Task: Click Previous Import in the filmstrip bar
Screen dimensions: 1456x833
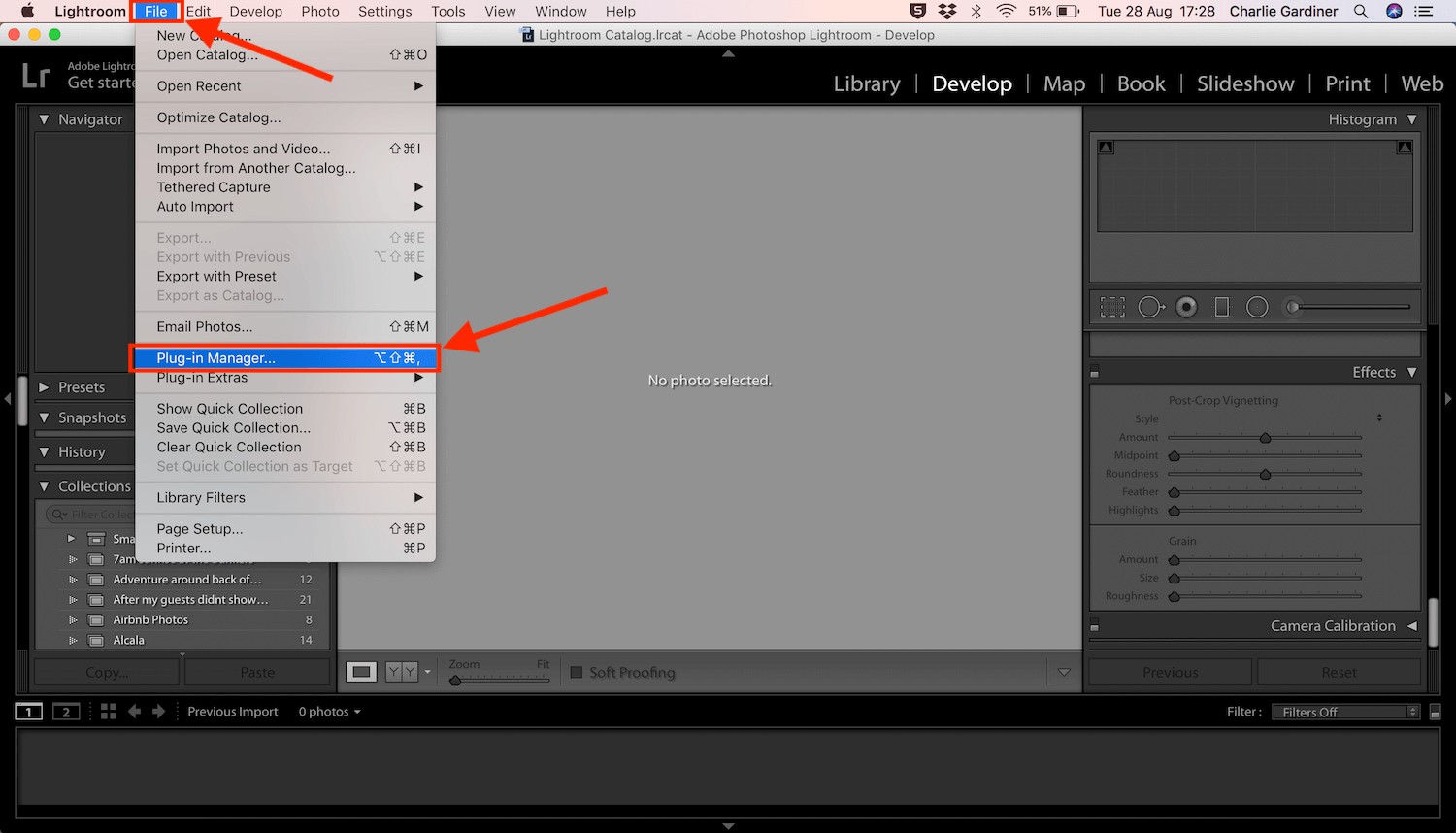Action: click(232, 711)
